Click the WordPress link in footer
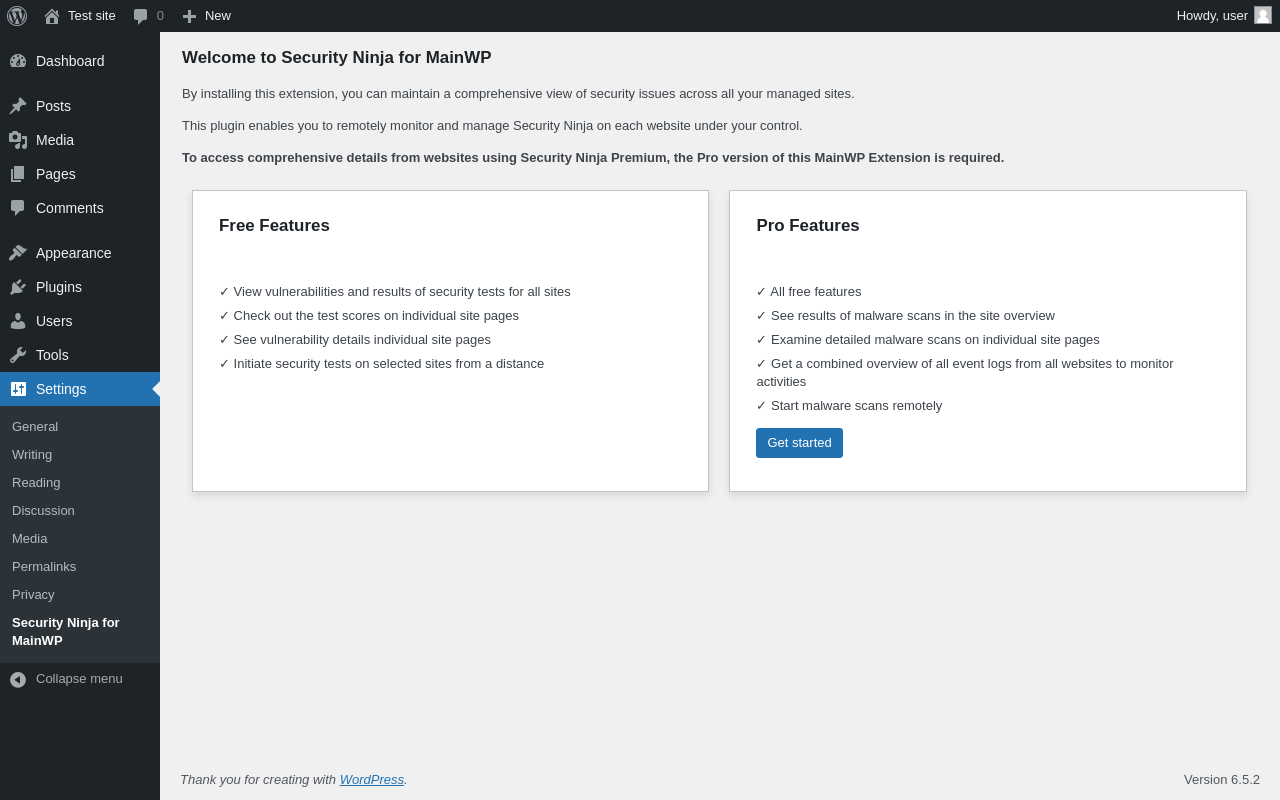 coord(372,779)
